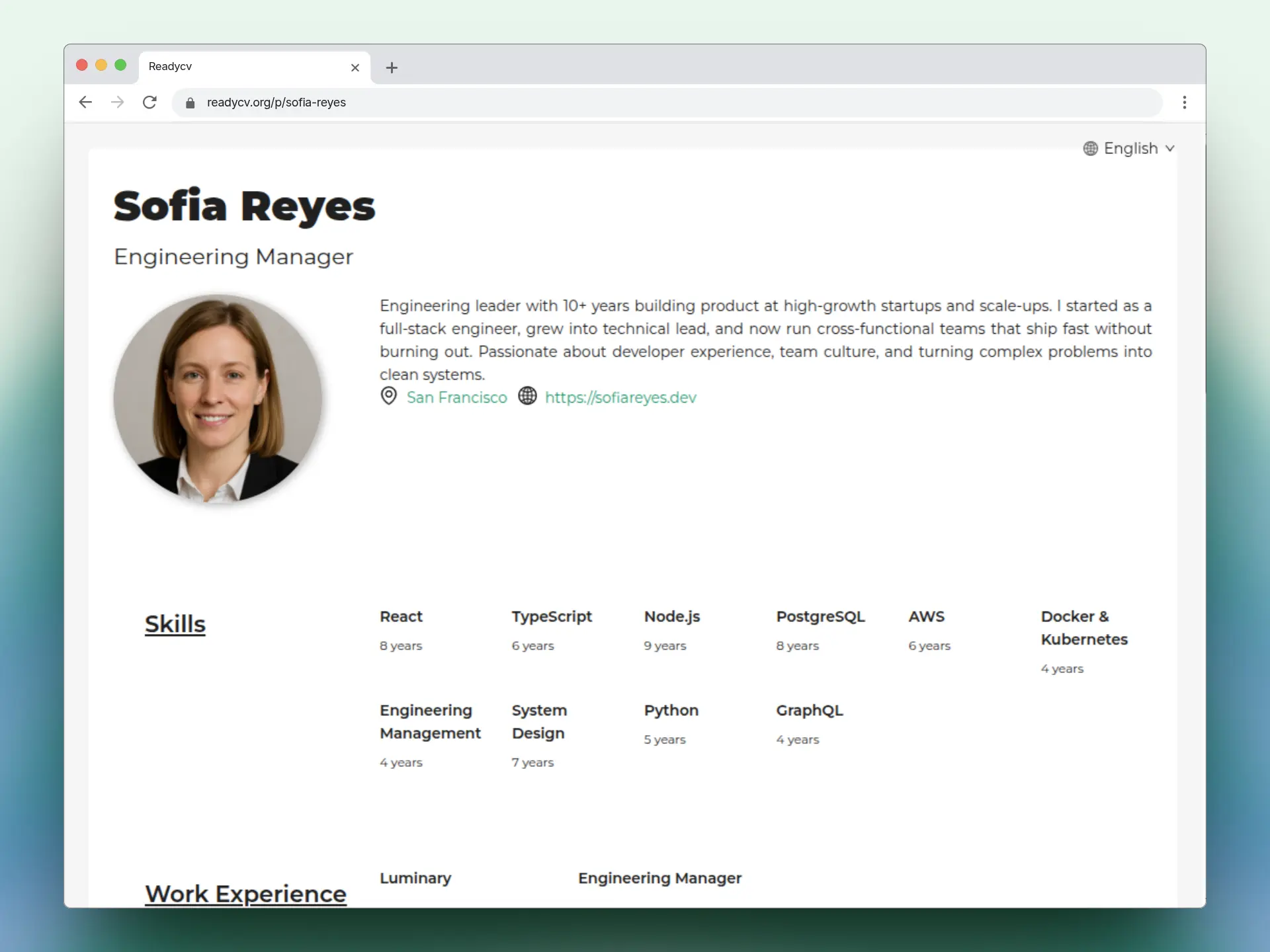Open the sofiareyes.dev website link
This screenshot has width=1270, height=952.
click(620, 397)
